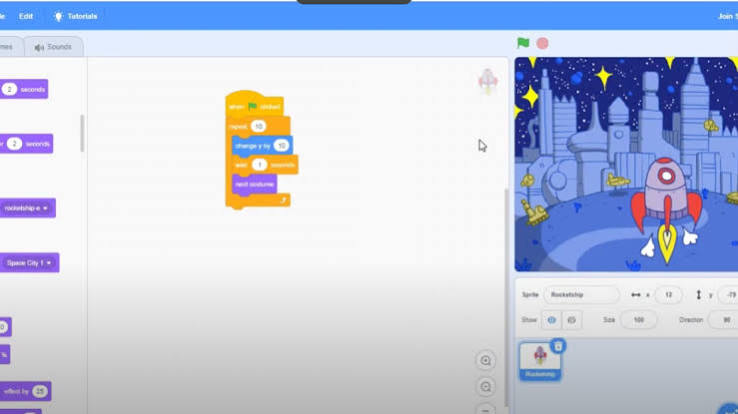Click the 'effect by 25' looks block
The width and height of the screenshot is (738, 414).
click(25, 391)
